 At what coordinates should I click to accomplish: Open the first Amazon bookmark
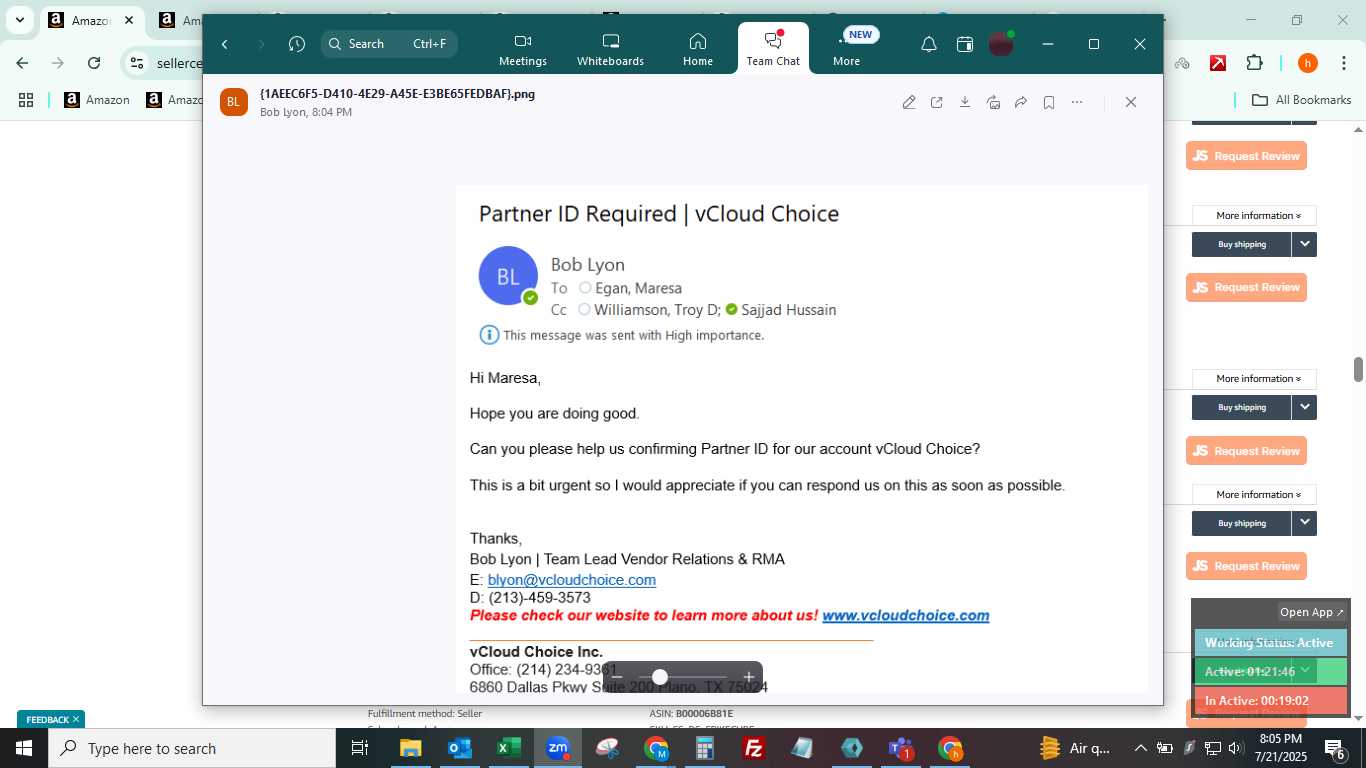(97, 100)
